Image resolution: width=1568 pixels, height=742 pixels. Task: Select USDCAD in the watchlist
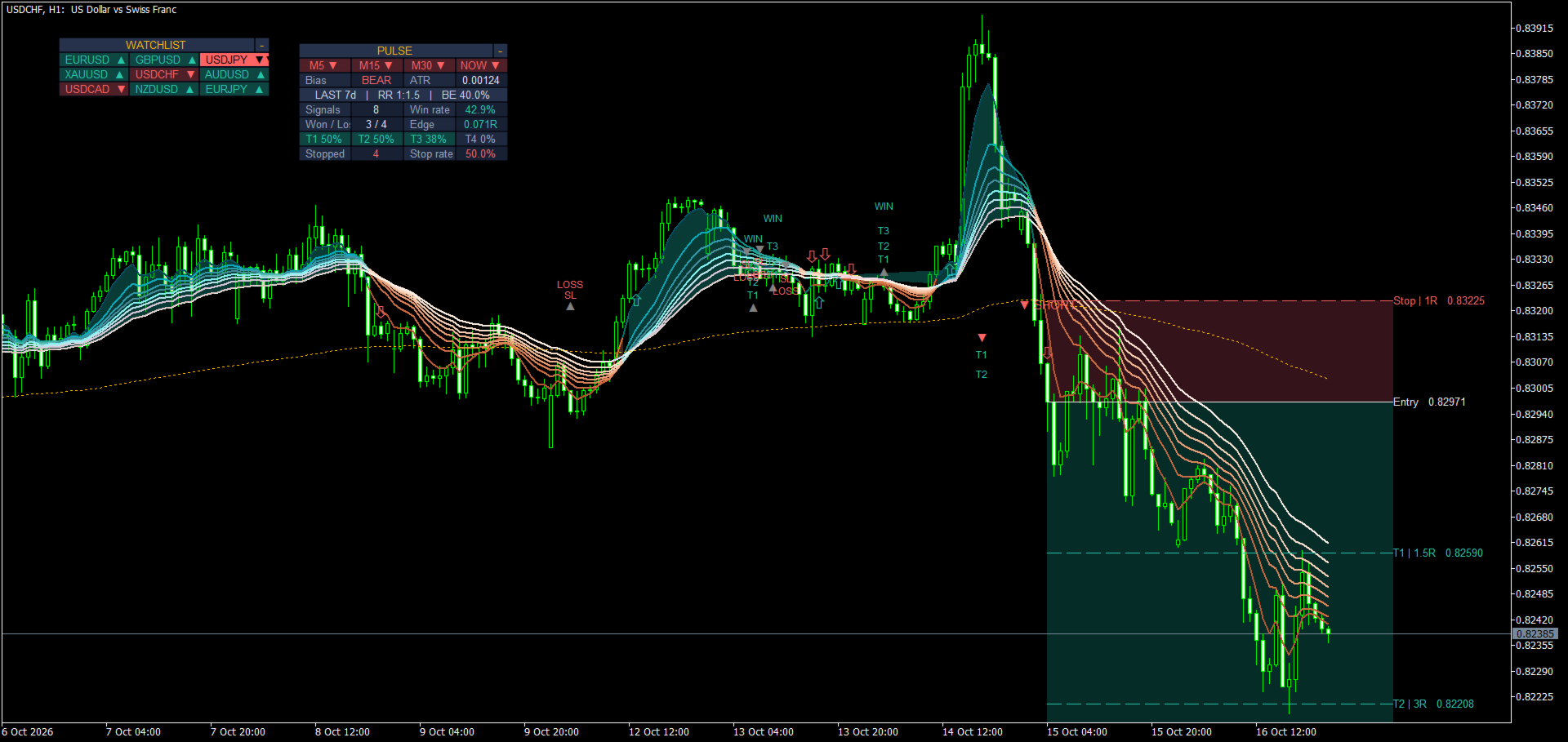tap(94, 89)
